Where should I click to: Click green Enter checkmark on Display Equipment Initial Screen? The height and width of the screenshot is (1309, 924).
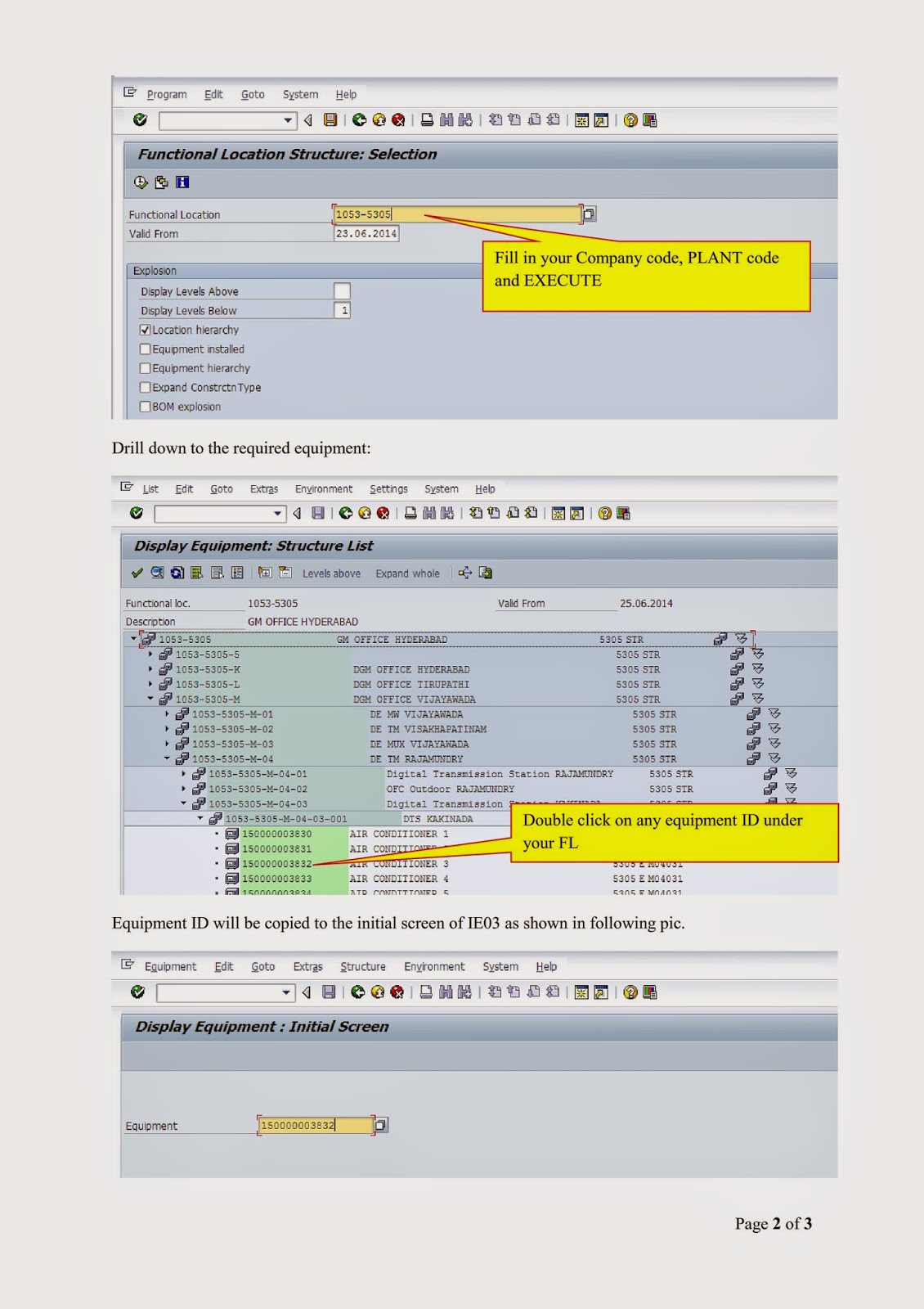tap(138, 992)
